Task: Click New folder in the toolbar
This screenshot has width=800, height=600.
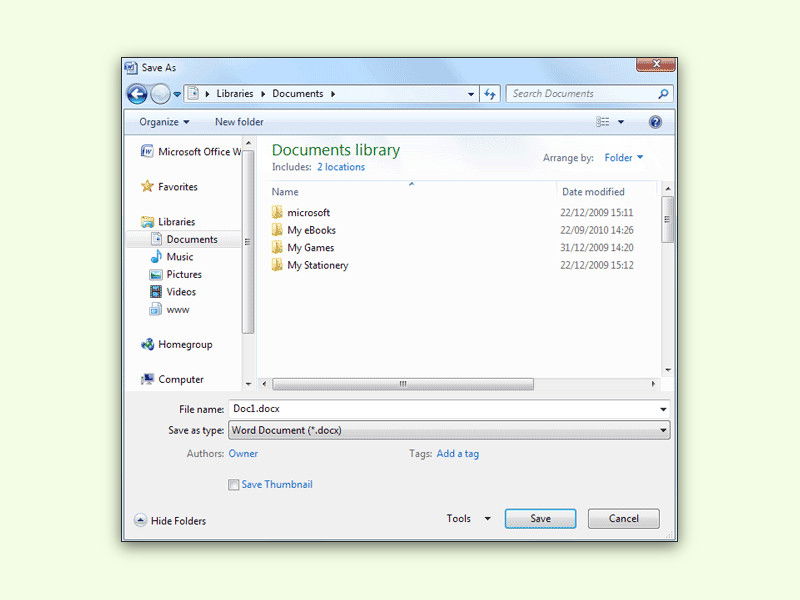Action: pos(239,122)
